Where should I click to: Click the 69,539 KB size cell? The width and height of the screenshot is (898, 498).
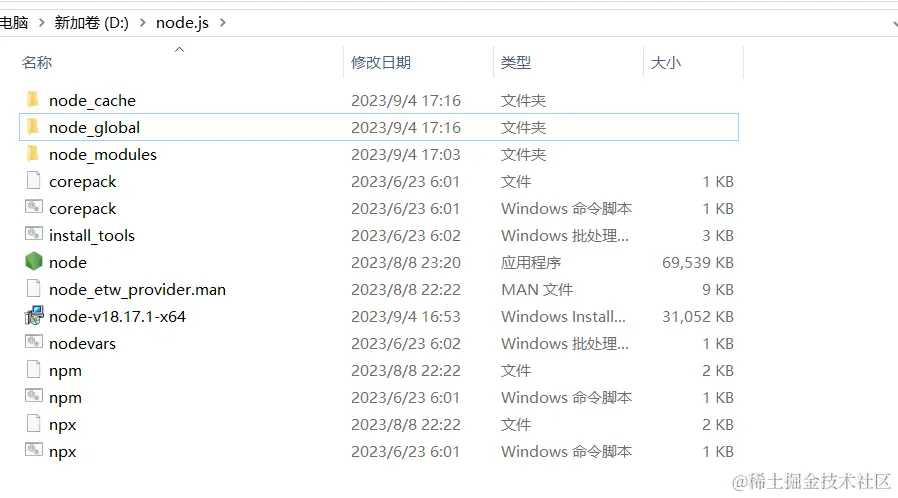click(698, 263)
